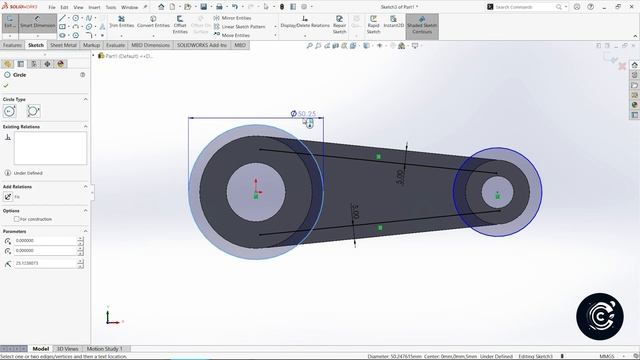
Task: Collapse the Parameters section
Action: [85, 231]
